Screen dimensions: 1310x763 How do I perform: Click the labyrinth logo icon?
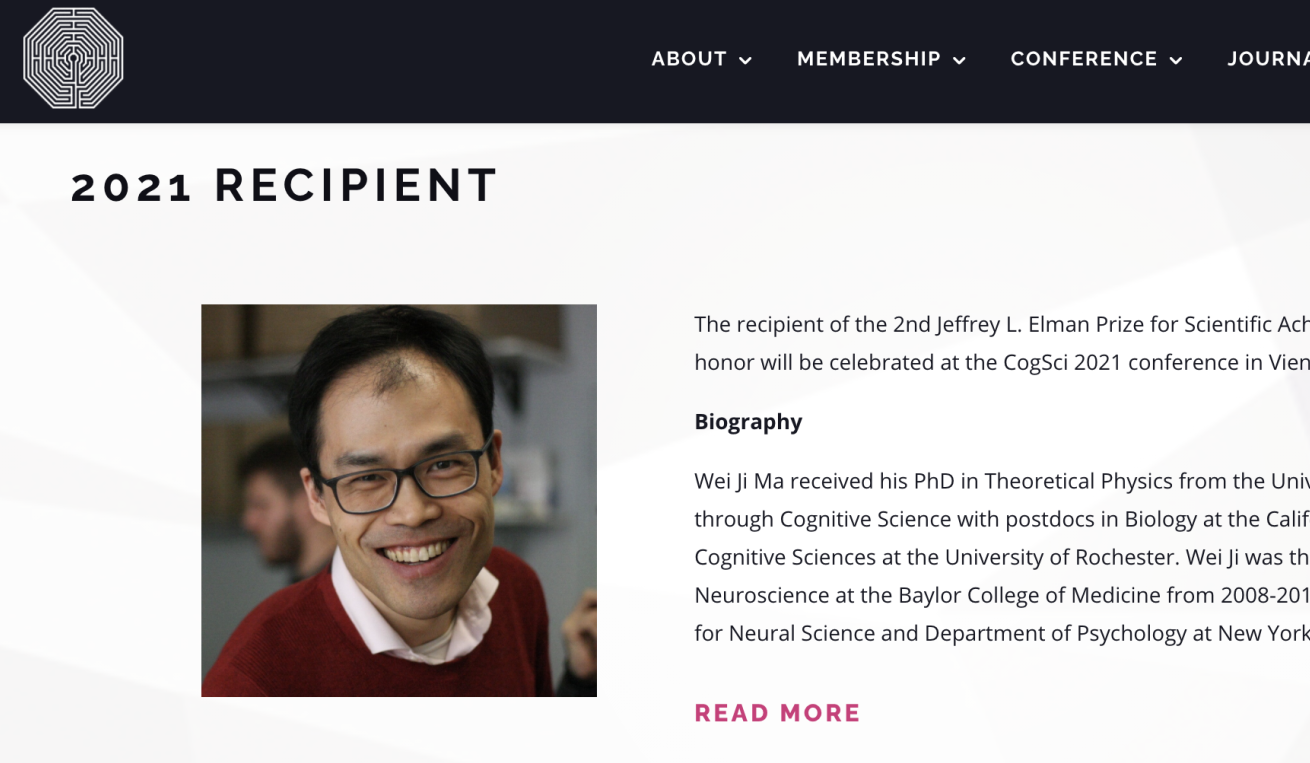[x=73, y=60]
